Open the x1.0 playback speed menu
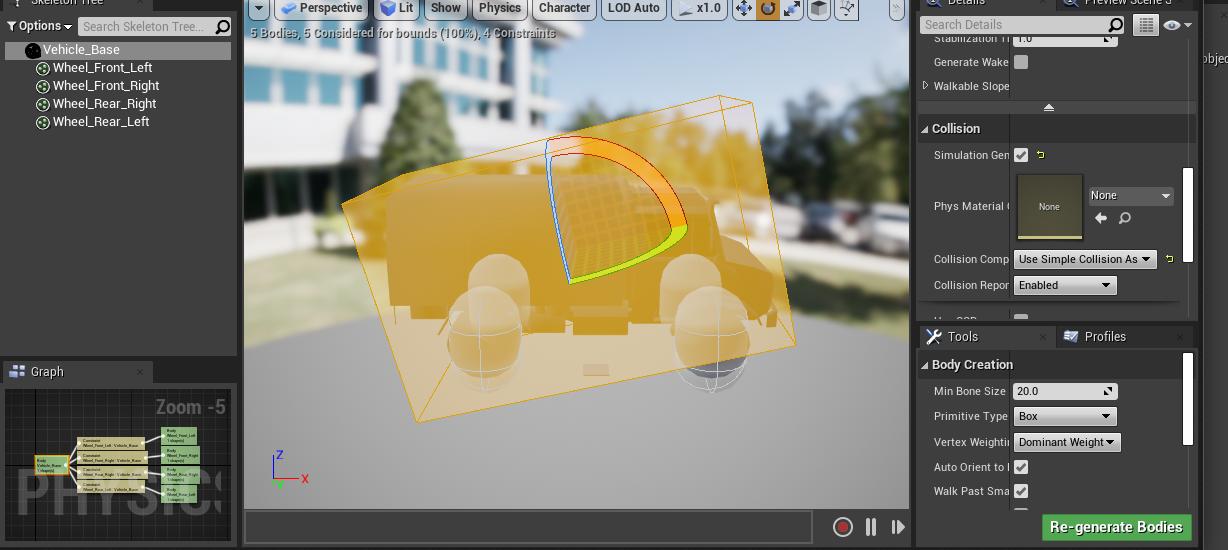Image resolution: width=1228 pixels, height=550 pixels. point(699,8)
